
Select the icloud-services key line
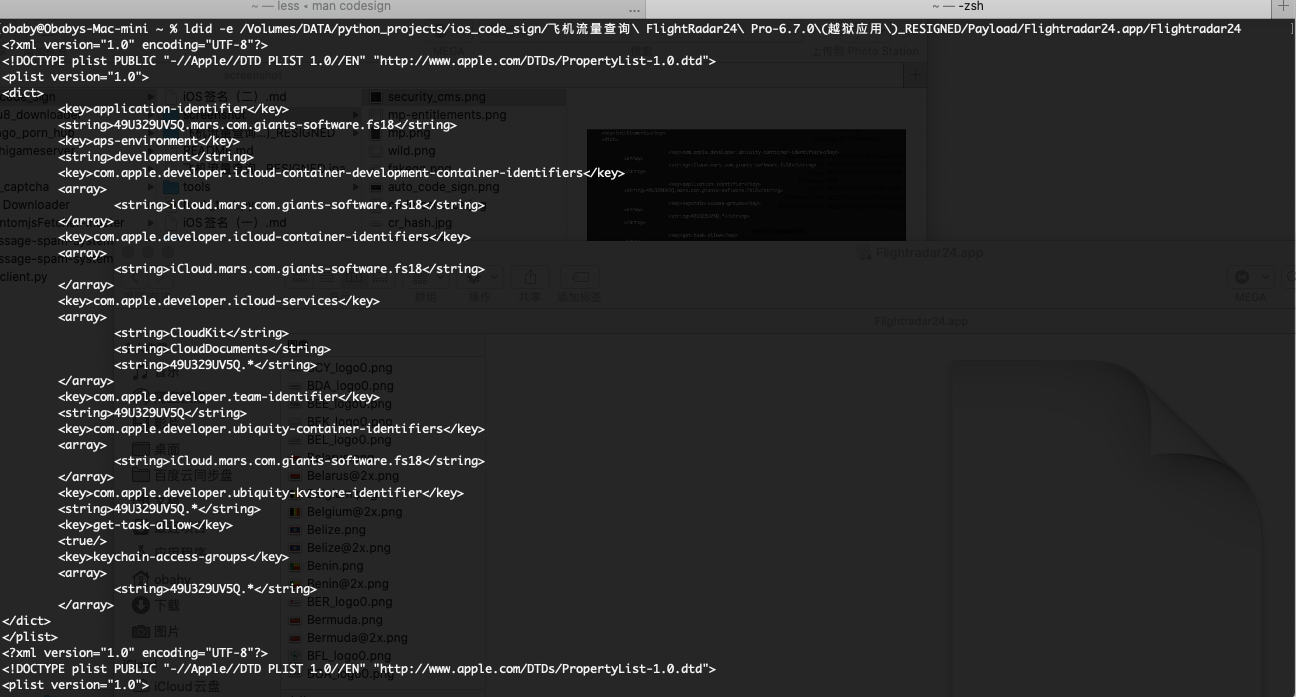point(219,301)
